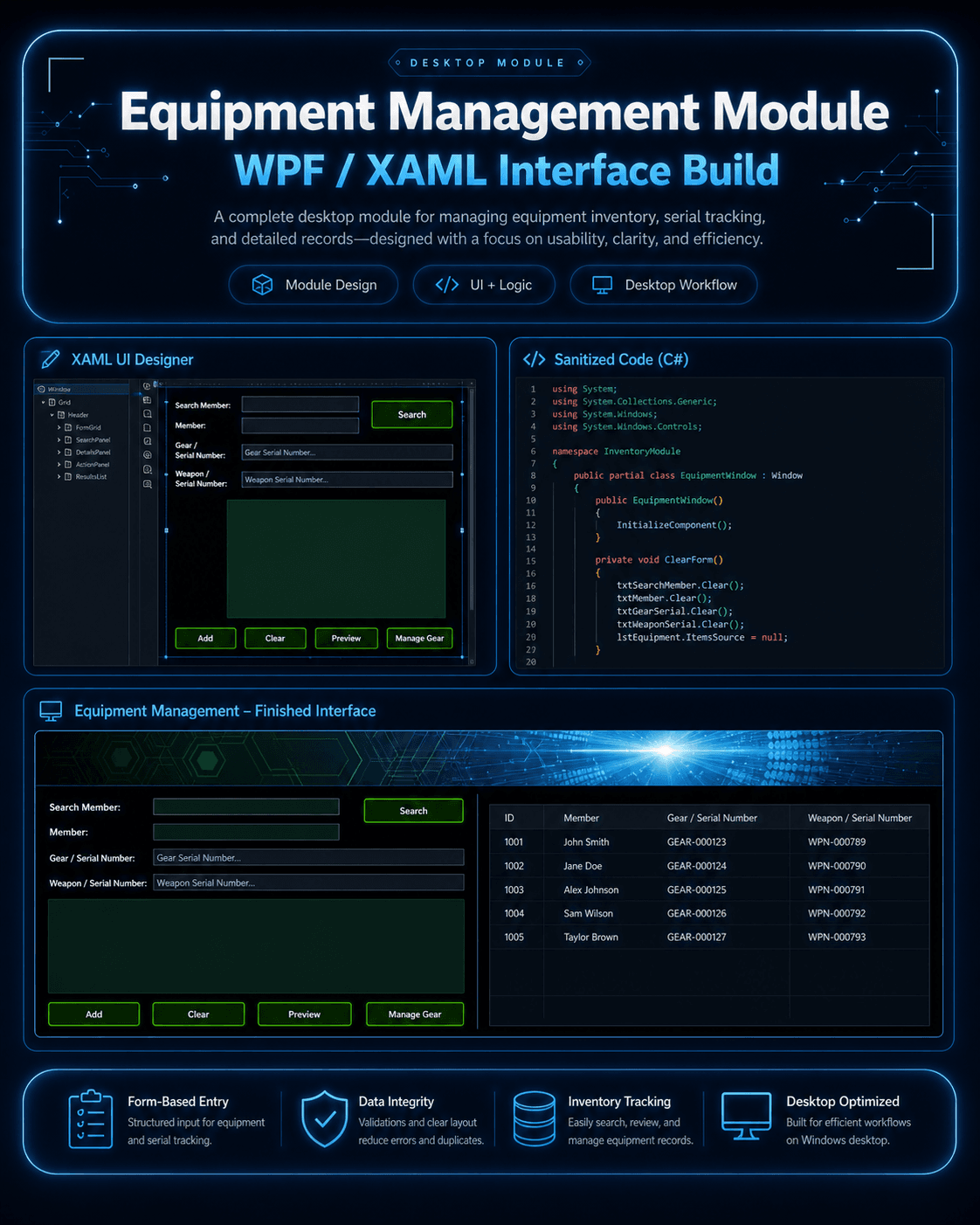Image resolution: width=980 pixels, height=1225 pixels.
Task: Click the brackets icon next to Sanitized Code (C#)
Action: click(x=534, y=359)
